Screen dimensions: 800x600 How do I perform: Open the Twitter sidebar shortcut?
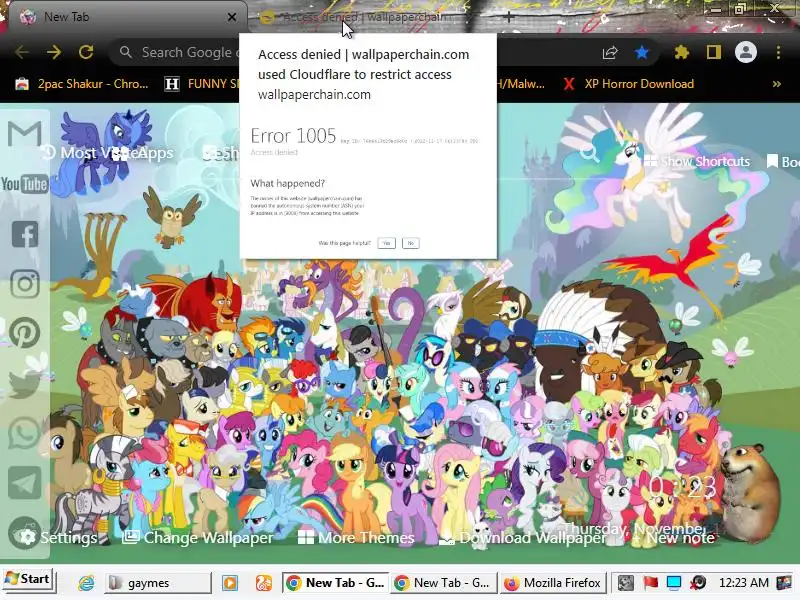click(x=24, y=384)
